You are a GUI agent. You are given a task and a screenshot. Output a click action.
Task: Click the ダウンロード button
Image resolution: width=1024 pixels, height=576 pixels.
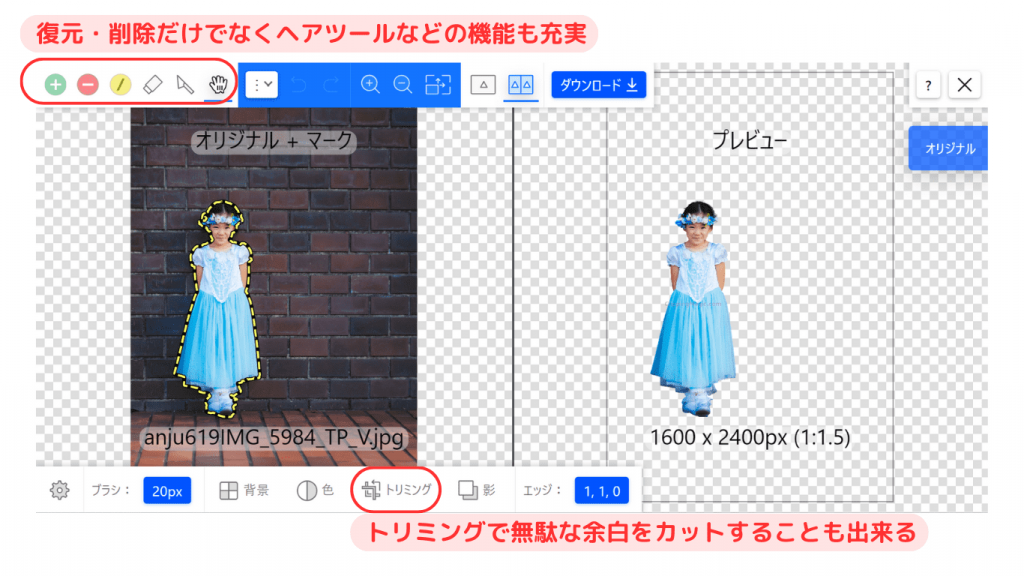click(x=598, y=85)
